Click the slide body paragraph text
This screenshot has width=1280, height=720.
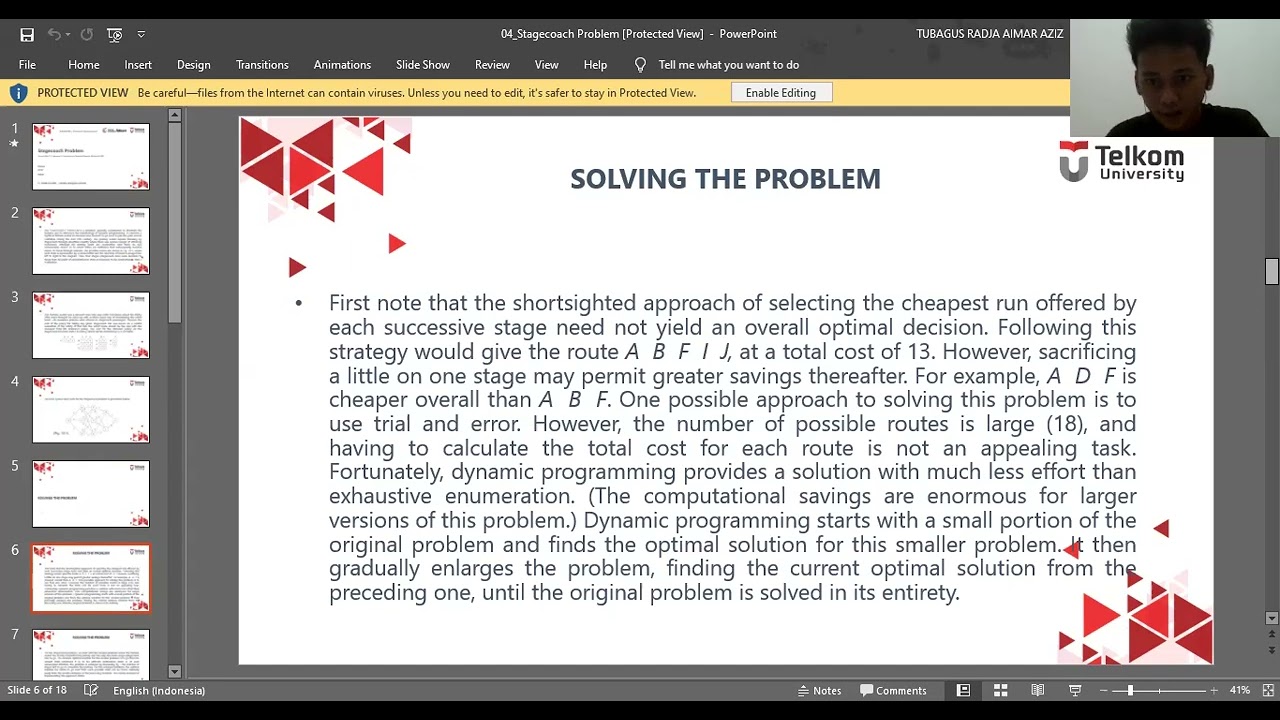[x=732, y=448]
